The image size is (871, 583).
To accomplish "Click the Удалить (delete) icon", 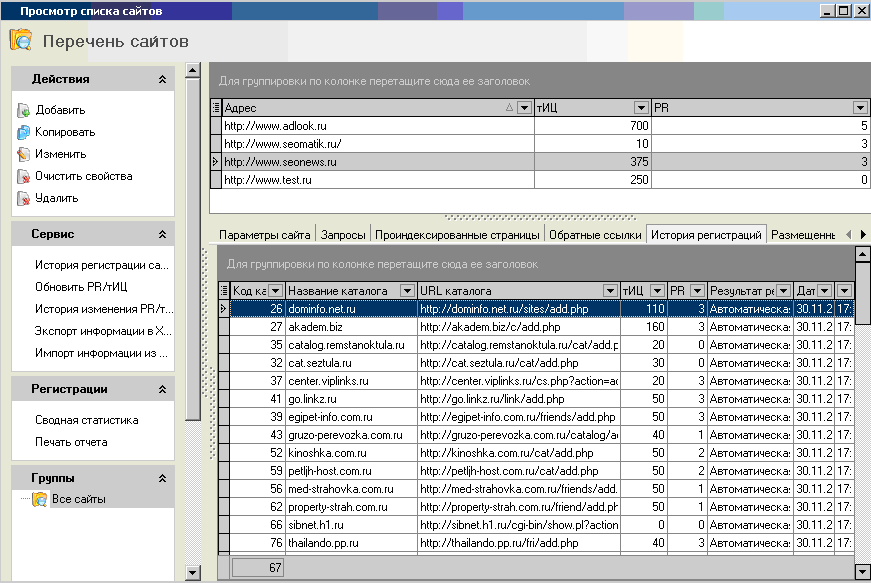I will tap(23, 198).
